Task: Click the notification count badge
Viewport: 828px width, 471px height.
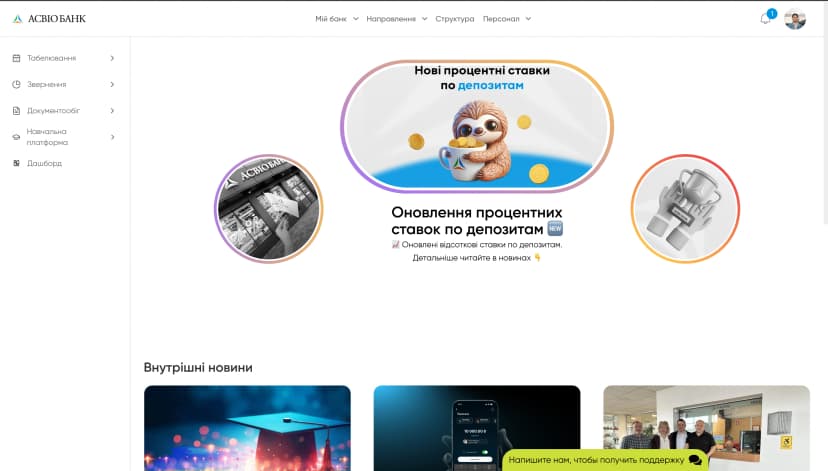Action: [x=772, y=13]
